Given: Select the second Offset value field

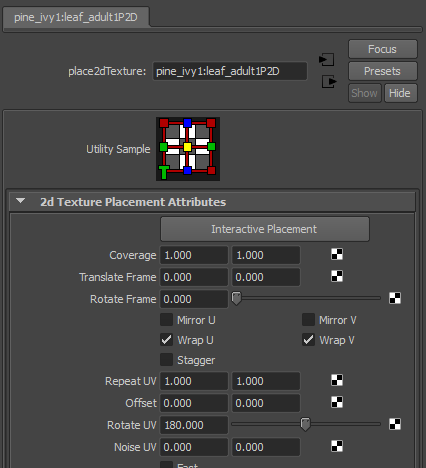Looking at the screenshot, I should point(266,403).
